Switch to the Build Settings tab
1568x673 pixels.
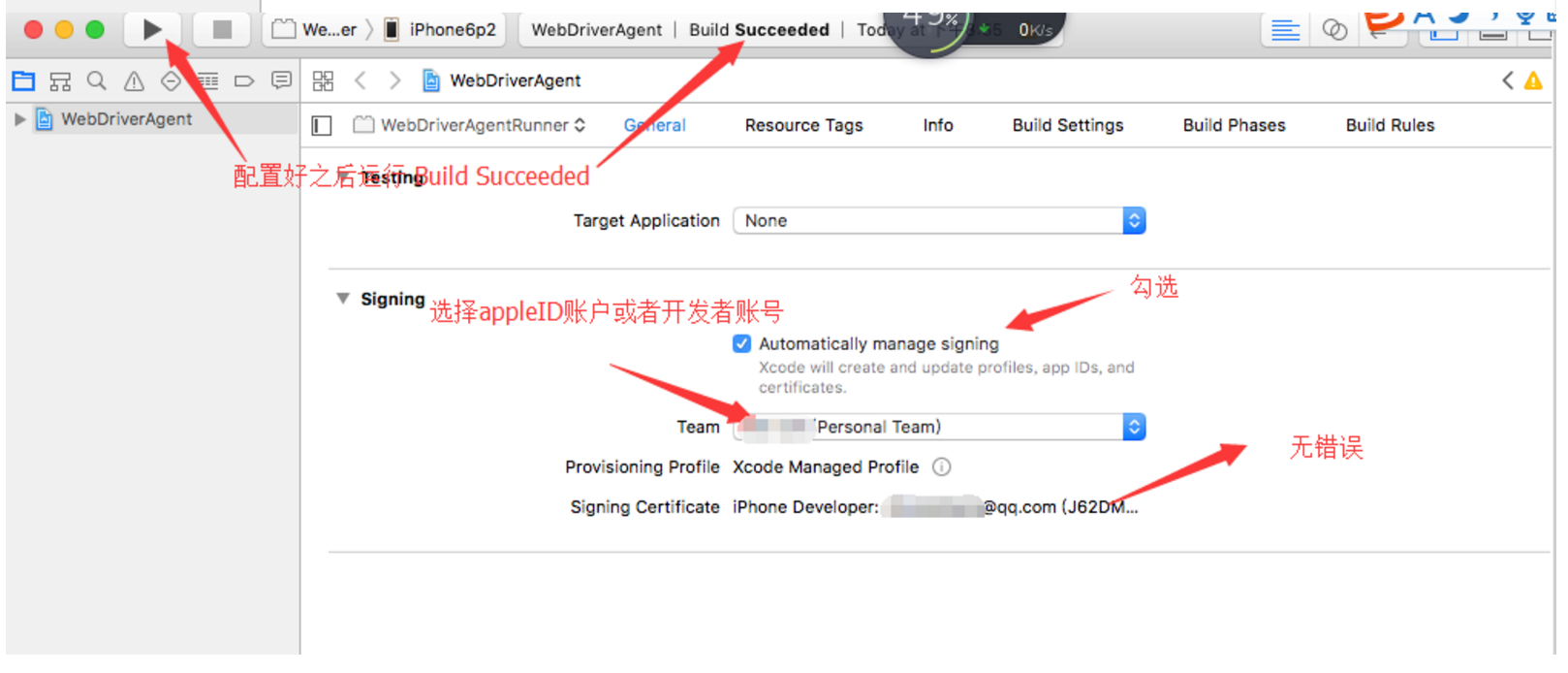(1068, 125)
